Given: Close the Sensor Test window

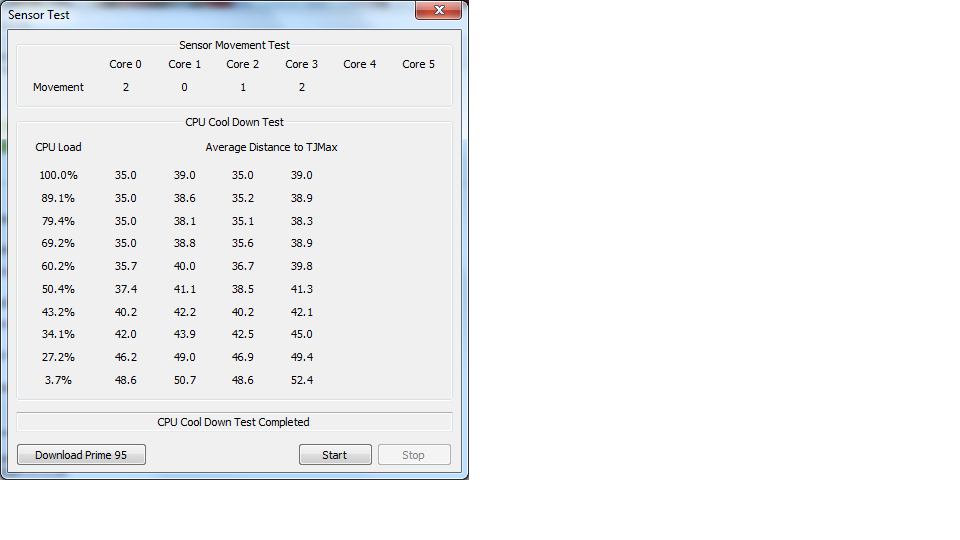Looking at the screenshot, I should tap(439, 11).
